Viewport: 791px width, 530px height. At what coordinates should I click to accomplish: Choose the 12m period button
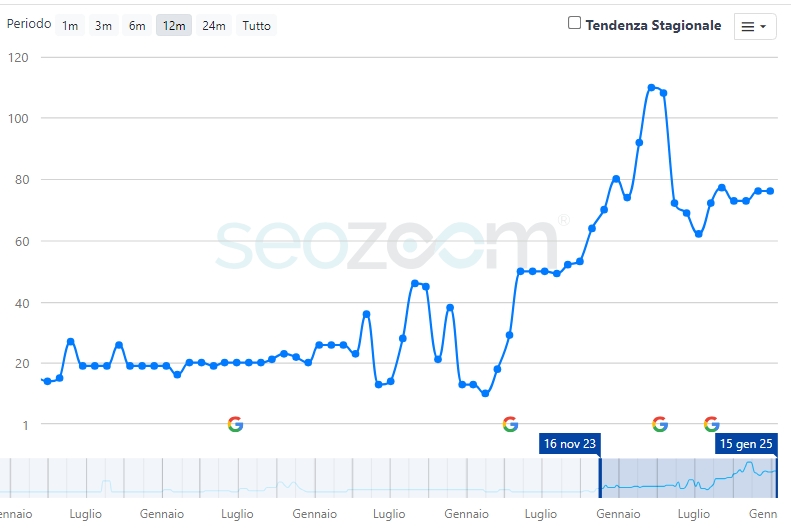point(174,26)
